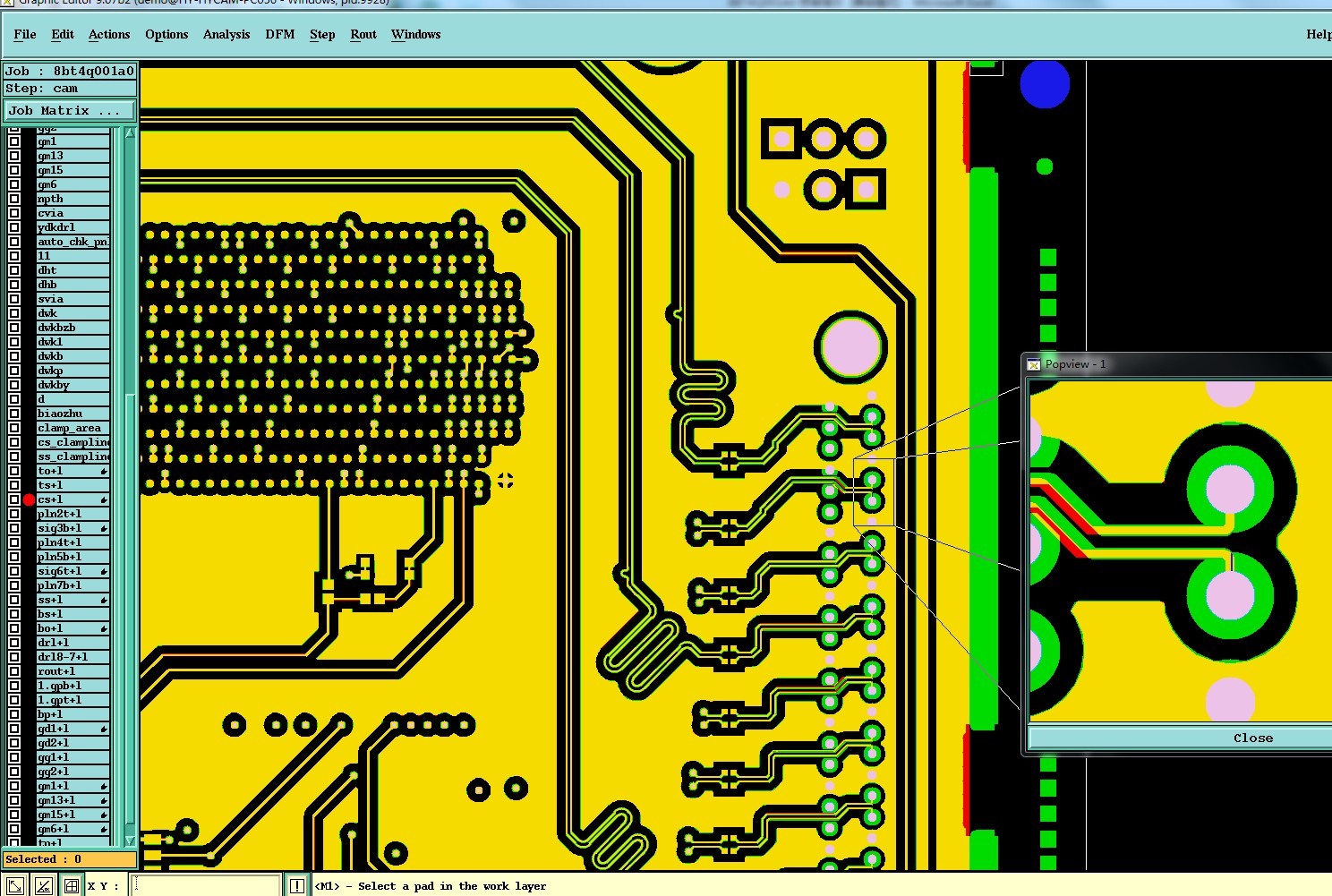The height and width of the screenshot is (896, 1332).
Task: Open the Actions menu
Action: coord(109,34)
